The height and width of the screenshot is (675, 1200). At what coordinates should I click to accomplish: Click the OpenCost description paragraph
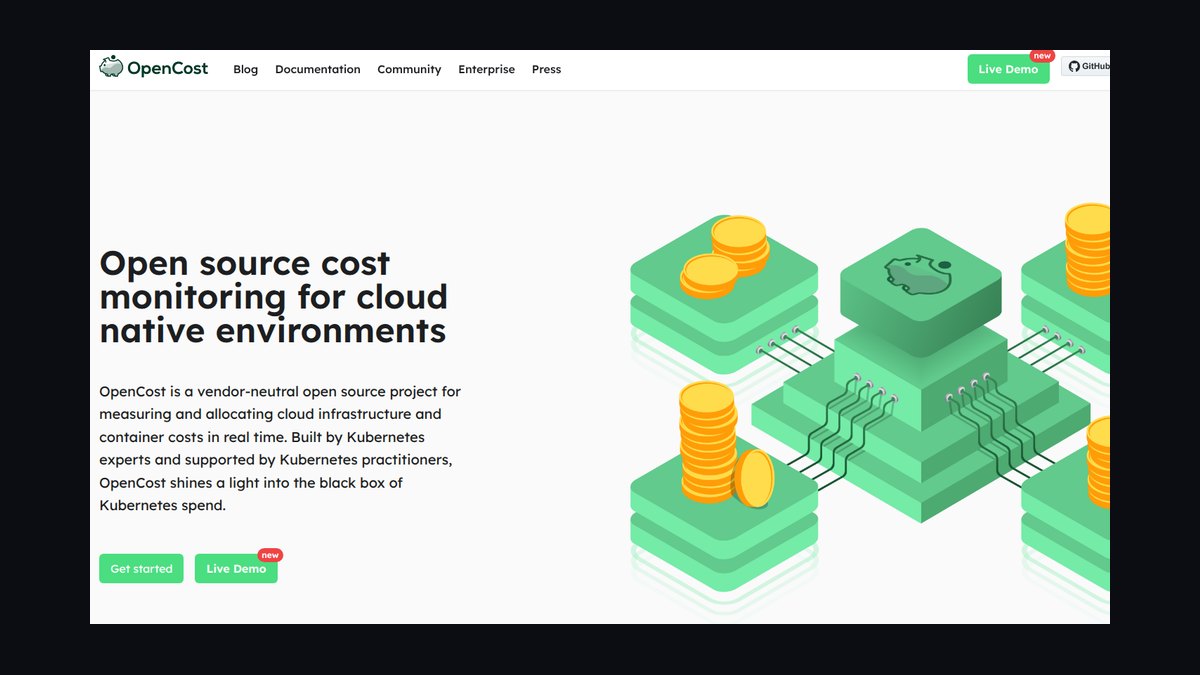[280, 448]
